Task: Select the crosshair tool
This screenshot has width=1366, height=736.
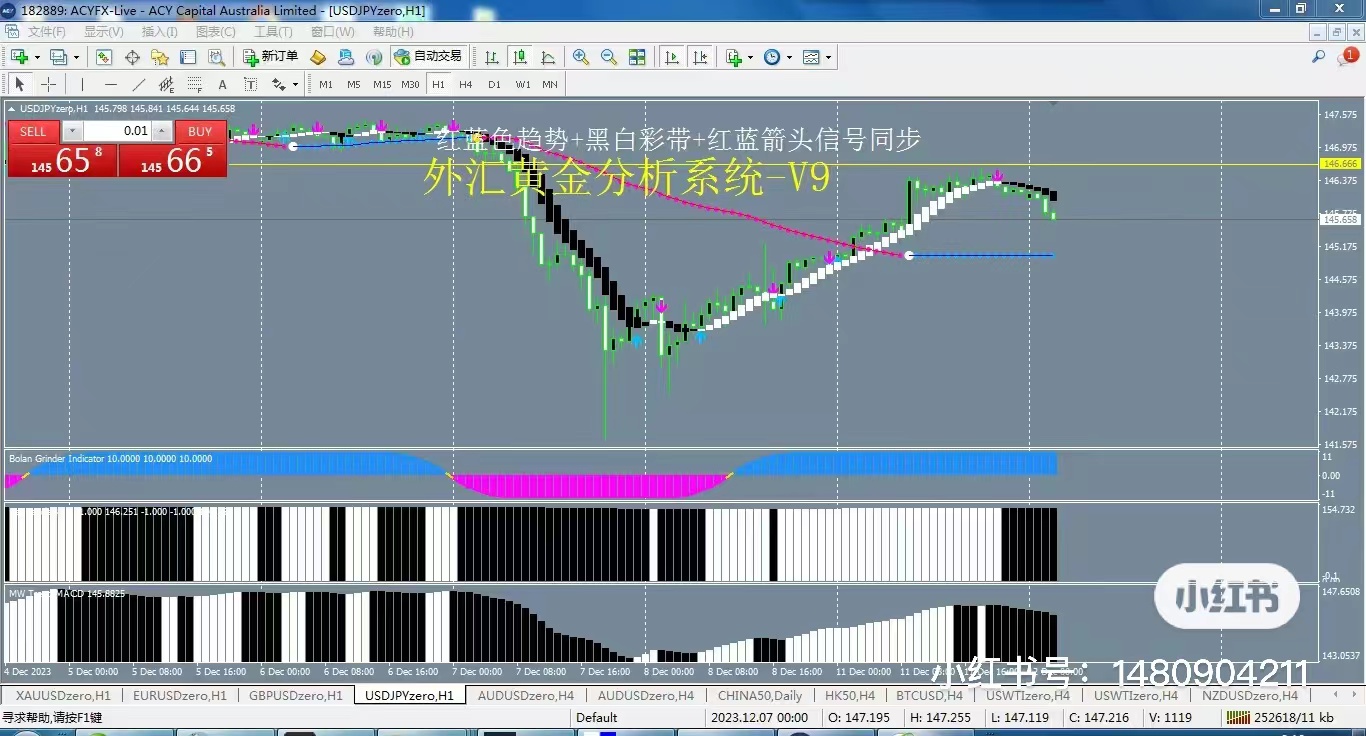Action: tap(48, 84)
